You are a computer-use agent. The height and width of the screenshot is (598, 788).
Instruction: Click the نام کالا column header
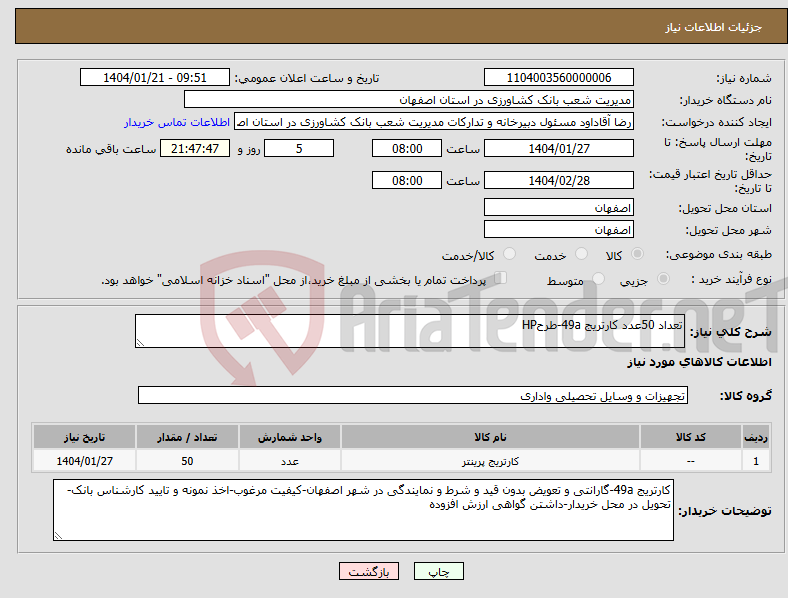coord(490,437)
